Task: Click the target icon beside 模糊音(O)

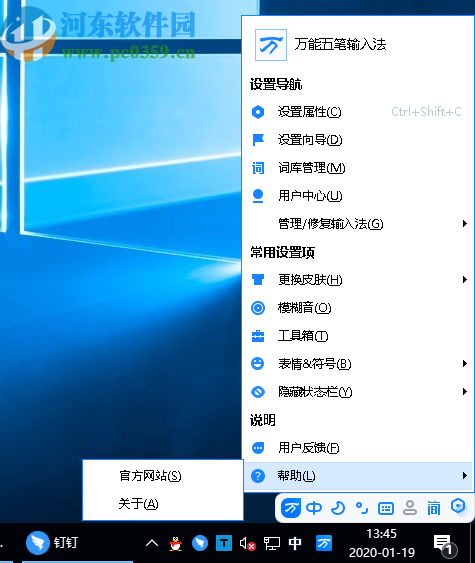Action: 258,308
